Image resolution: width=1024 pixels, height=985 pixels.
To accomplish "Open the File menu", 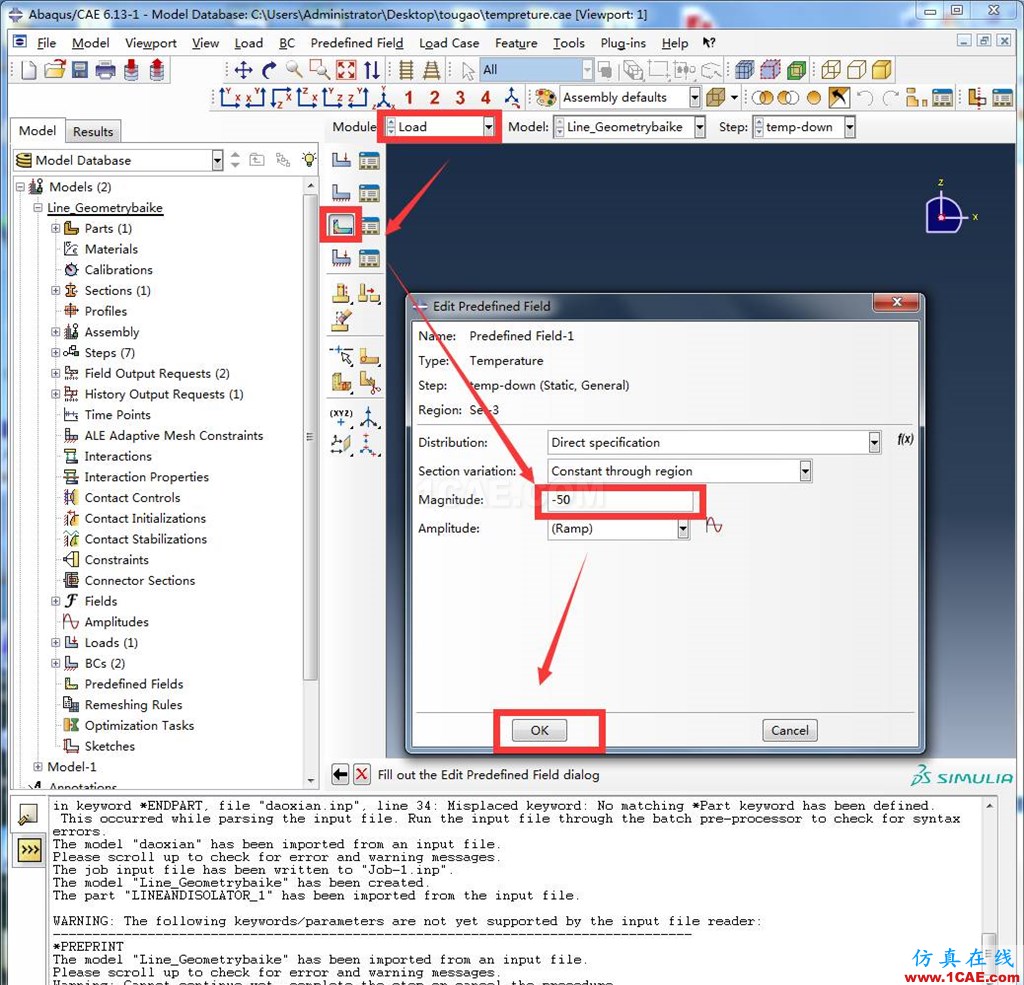I will tap(46, 43).
